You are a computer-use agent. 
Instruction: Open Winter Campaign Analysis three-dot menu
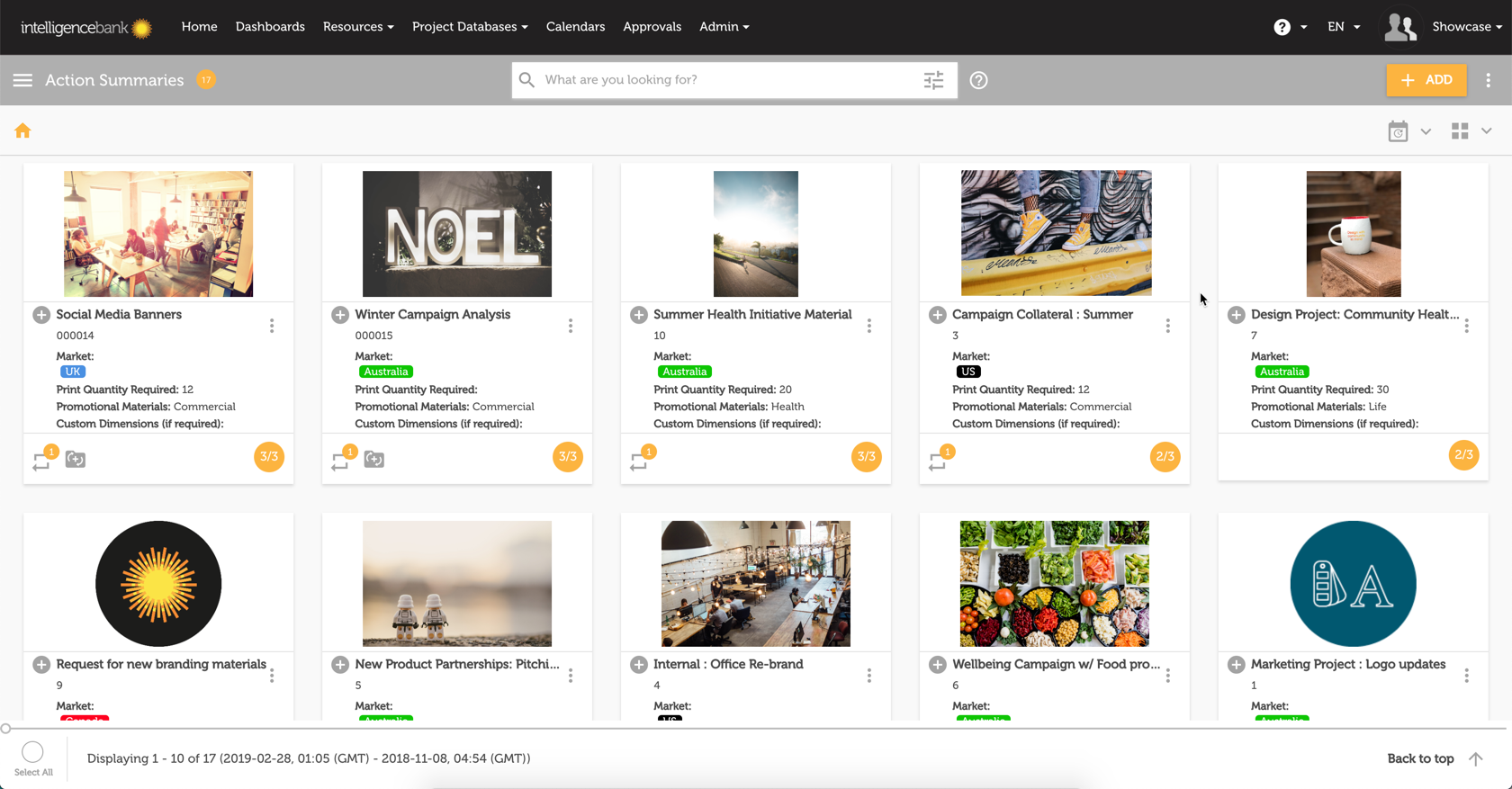(571, 326)
